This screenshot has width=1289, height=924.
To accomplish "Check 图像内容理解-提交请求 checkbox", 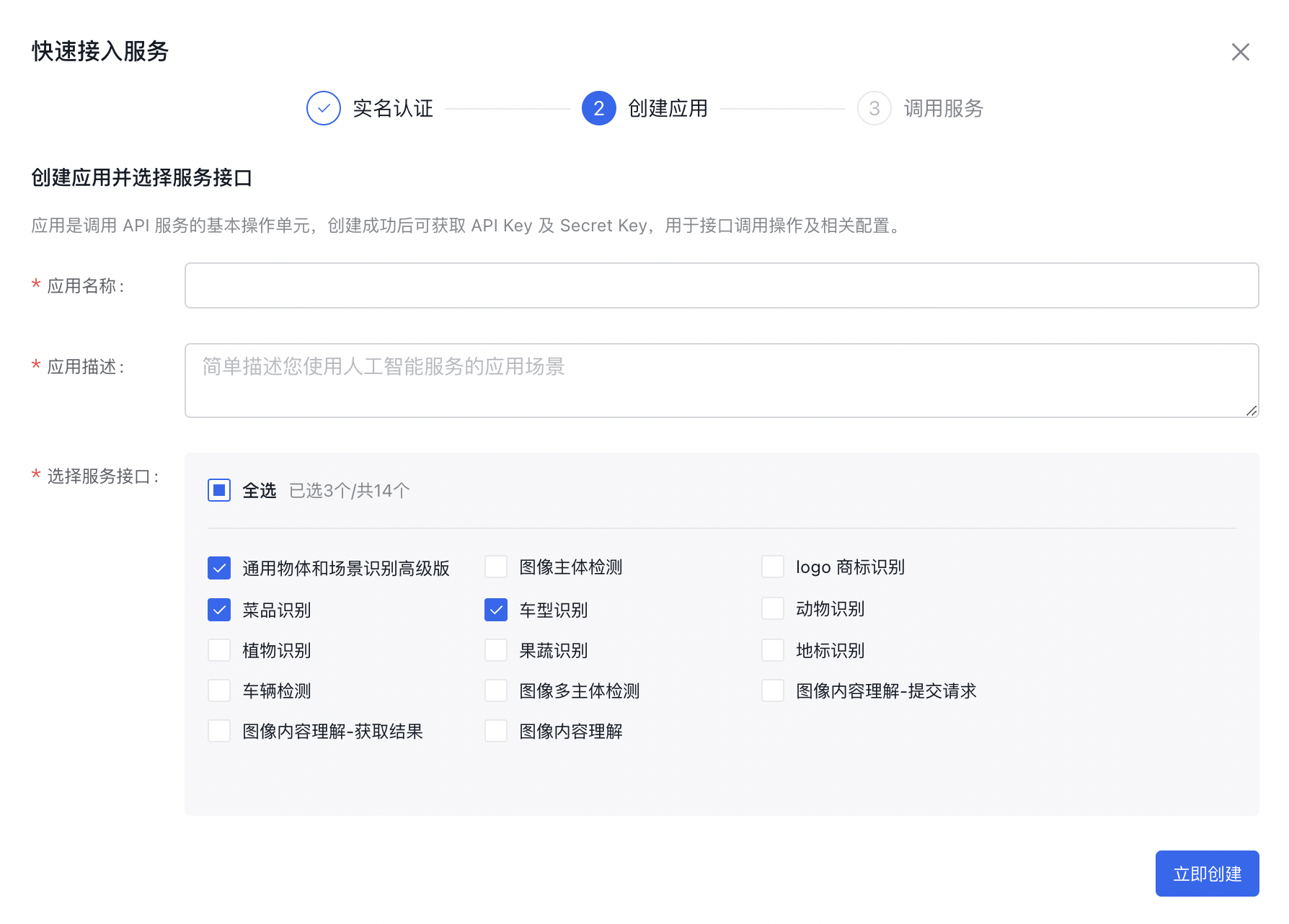I will (x=773, y=690).
